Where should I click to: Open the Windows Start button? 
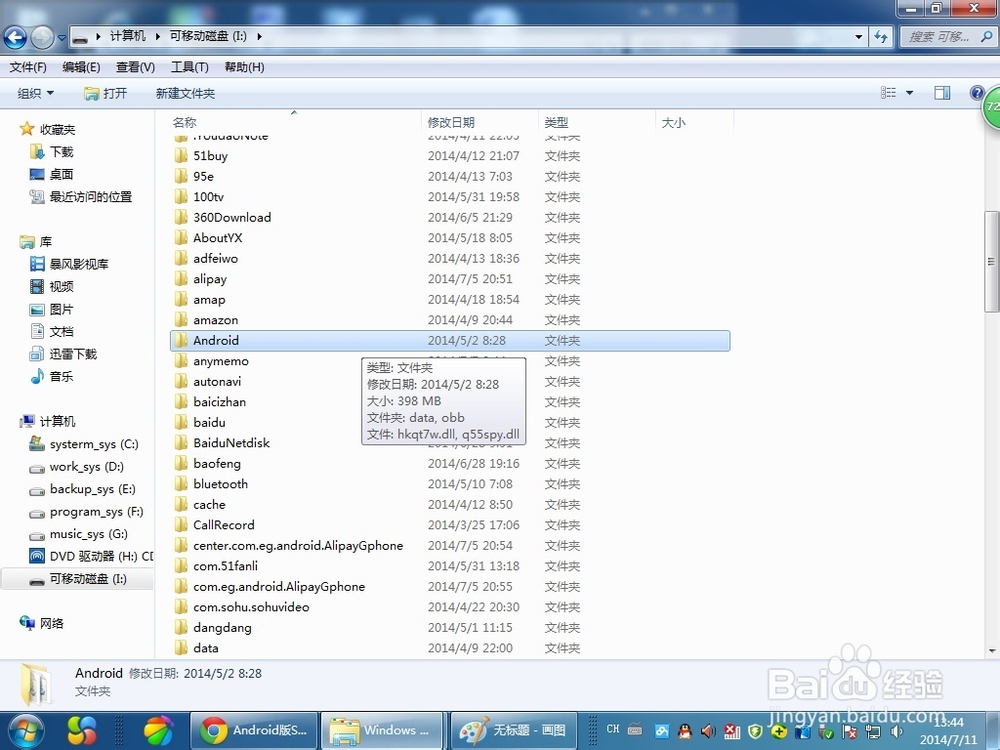click(25, 730)
